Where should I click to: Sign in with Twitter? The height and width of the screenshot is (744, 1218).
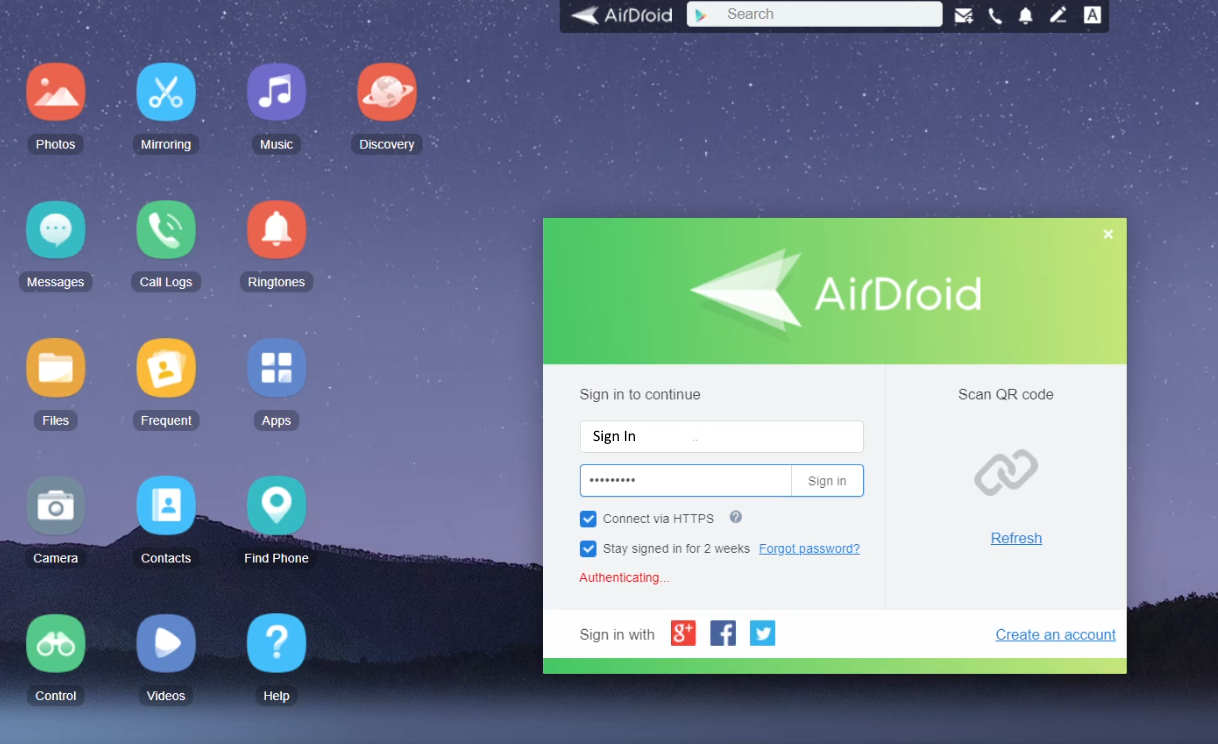click(762, 633)
